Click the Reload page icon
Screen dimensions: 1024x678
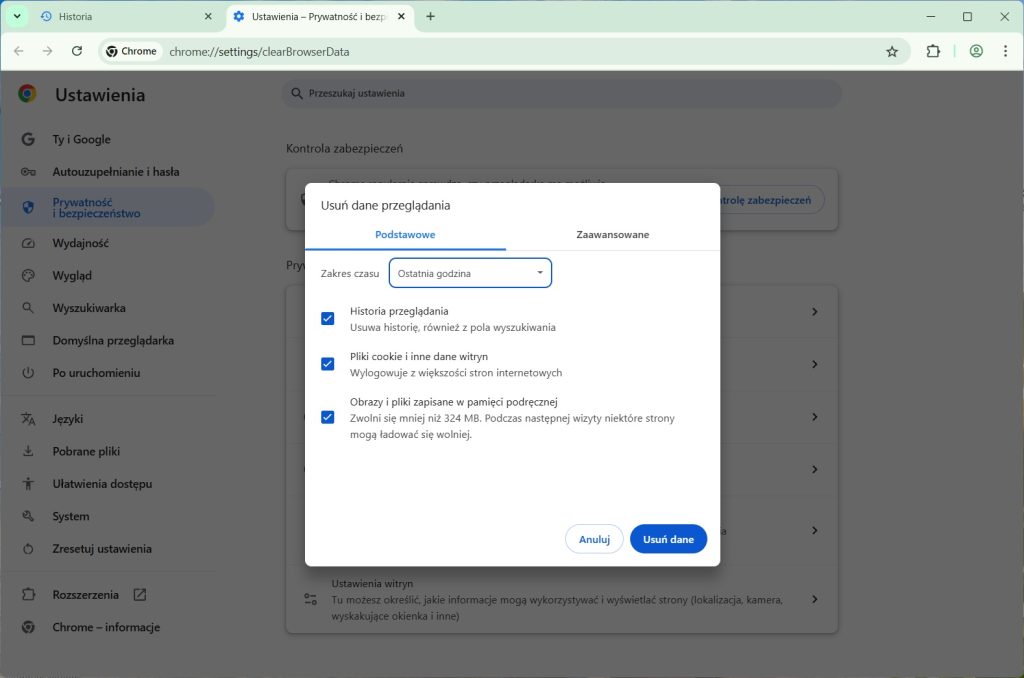(77, 51)
